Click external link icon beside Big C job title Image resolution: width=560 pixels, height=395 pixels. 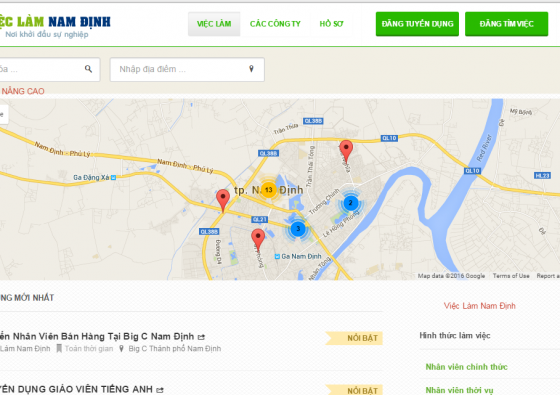click(x=201, y=337)
